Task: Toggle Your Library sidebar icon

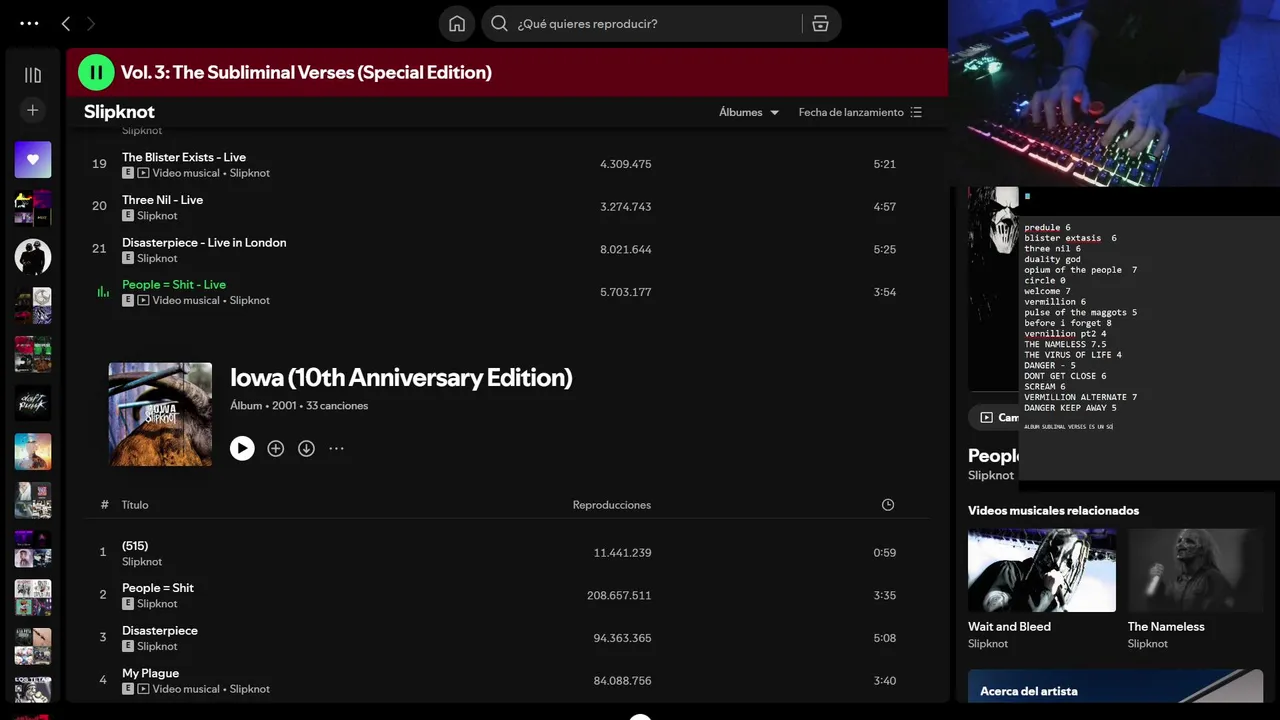Action: (33, 75)
